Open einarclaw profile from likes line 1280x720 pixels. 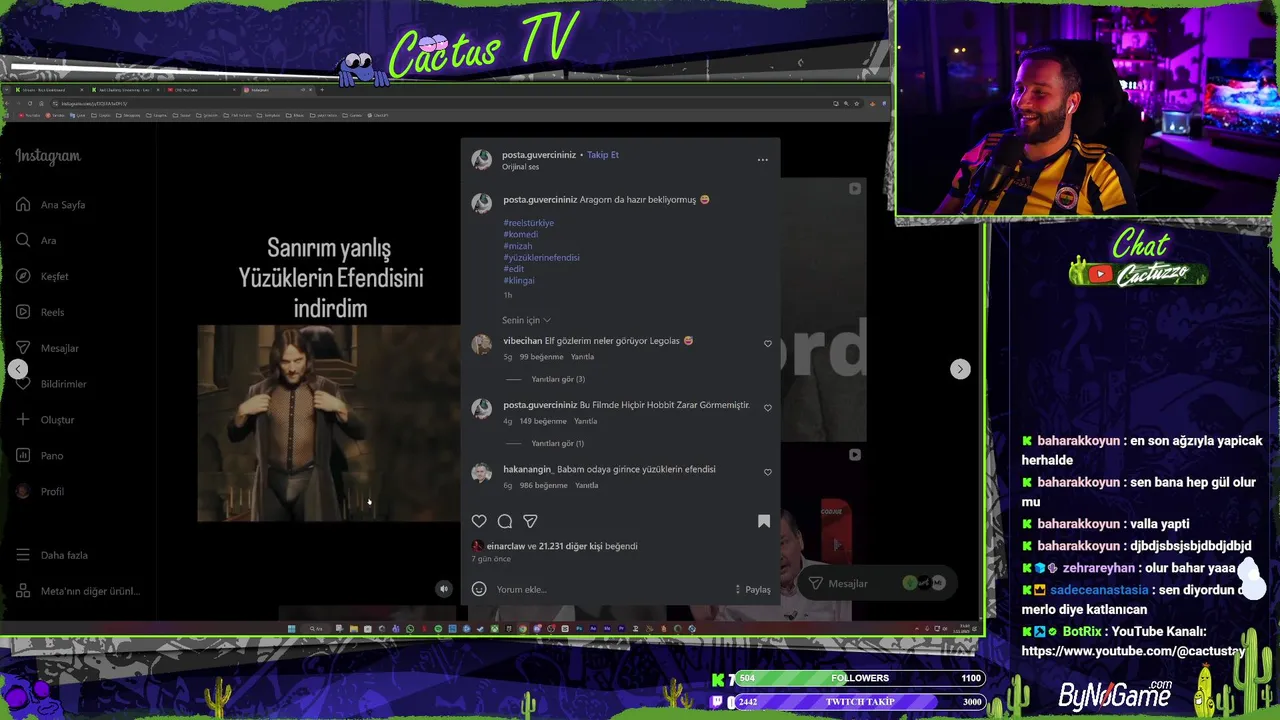coord(506,546)
